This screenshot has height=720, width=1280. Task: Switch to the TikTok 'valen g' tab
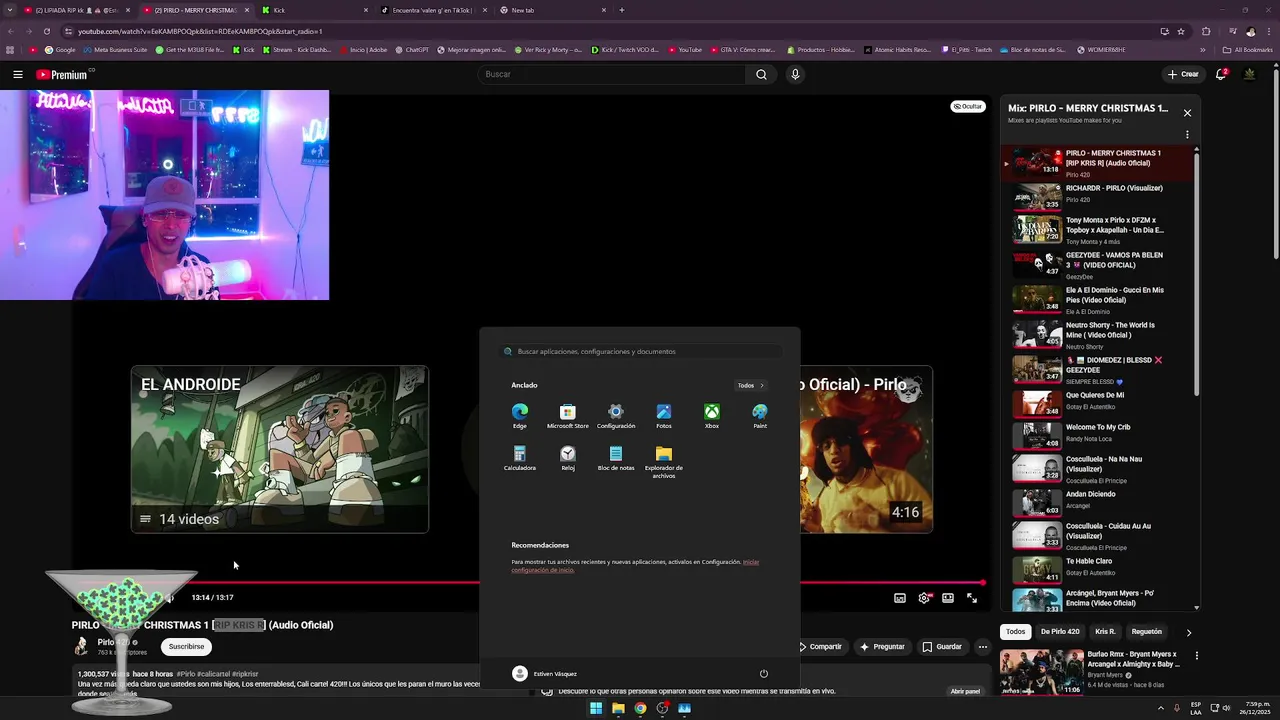(x=433, y=10)
